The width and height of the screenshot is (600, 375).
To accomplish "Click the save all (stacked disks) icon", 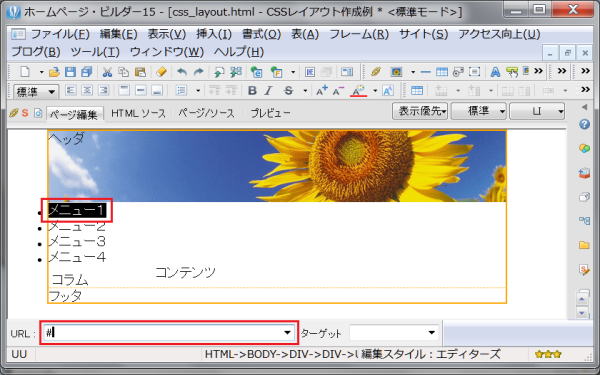I will pos(86,72).
